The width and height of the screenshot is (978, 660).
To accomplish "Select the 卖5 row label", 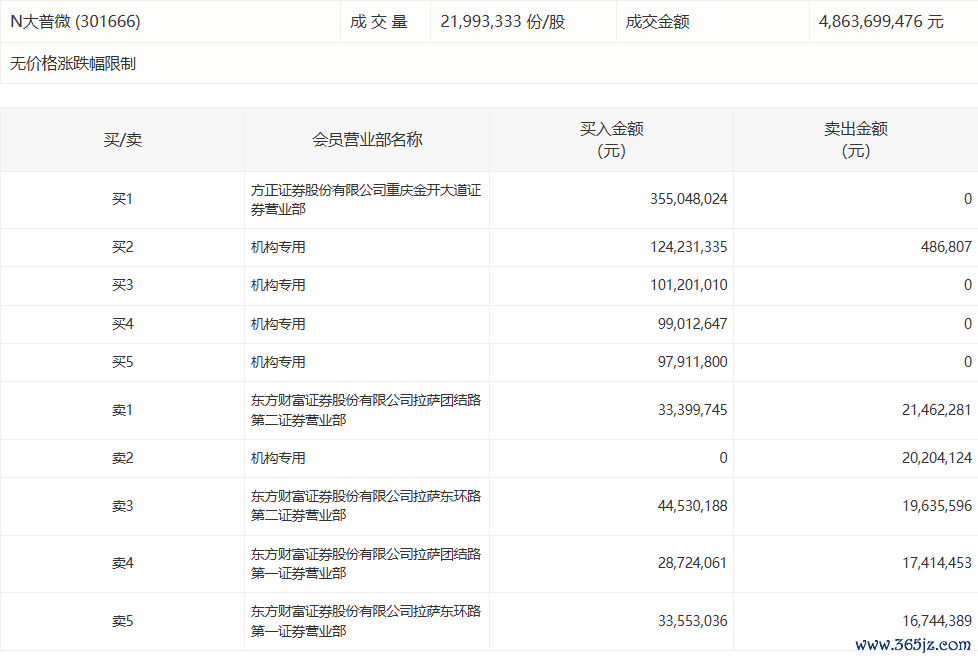I will tap(122, 621).
